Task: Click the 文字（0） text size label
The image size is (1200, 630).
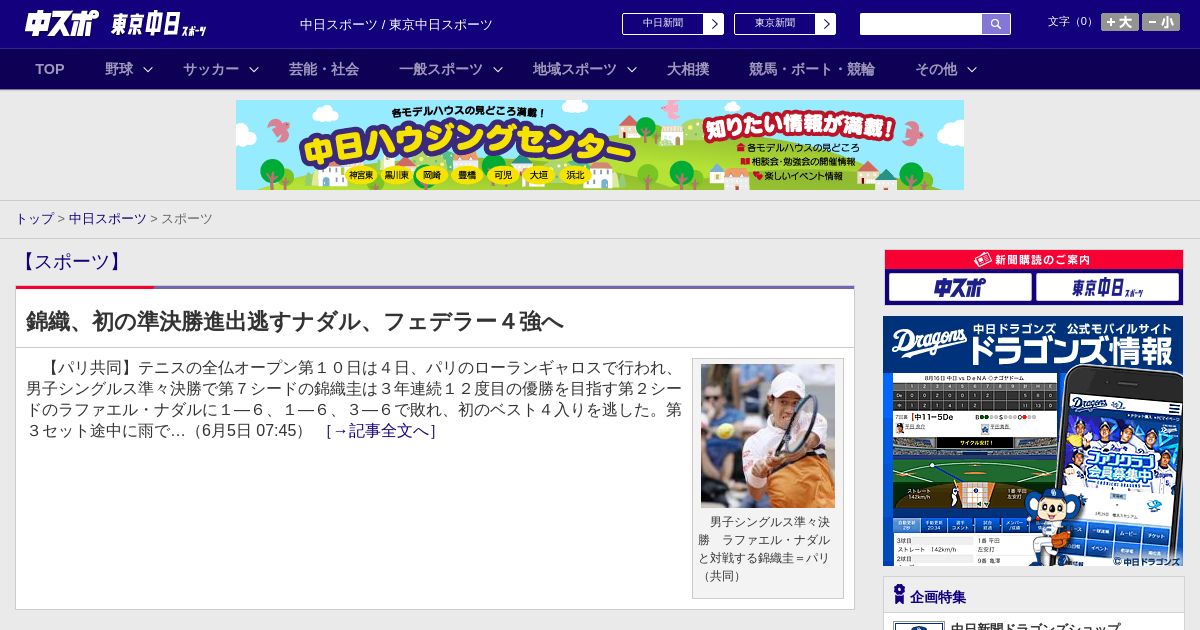Action: [x=1072, y=22]
